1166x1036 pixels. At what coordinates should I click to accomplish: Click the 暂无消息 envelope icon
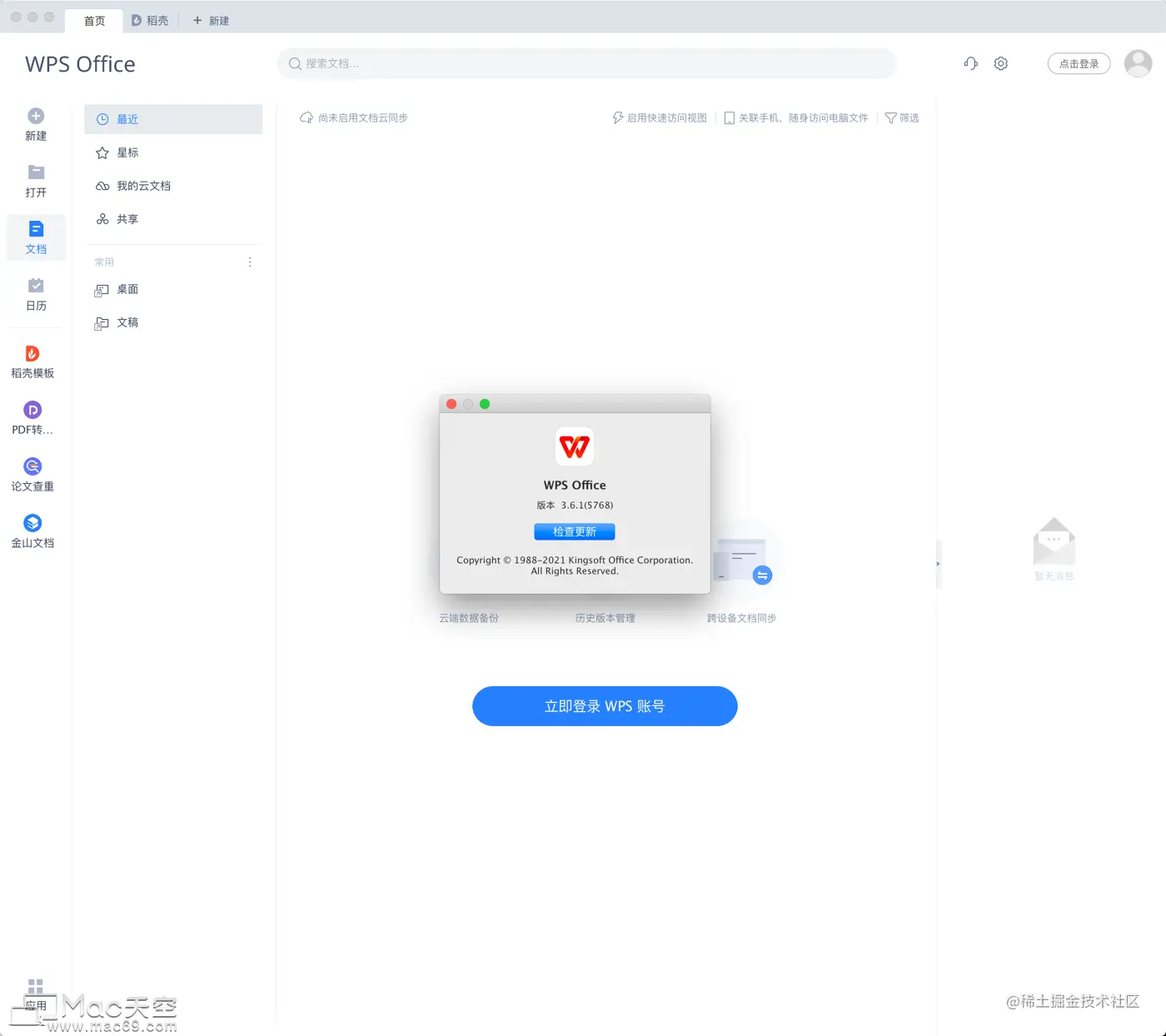[x=1054, y=541]
